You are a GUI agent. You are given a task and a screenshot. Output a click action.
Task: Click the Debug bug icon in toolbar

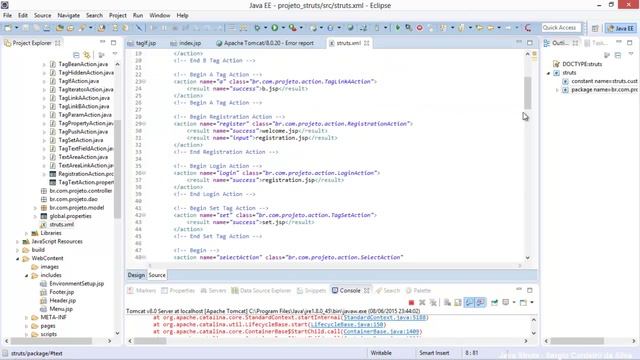point(257,28)
